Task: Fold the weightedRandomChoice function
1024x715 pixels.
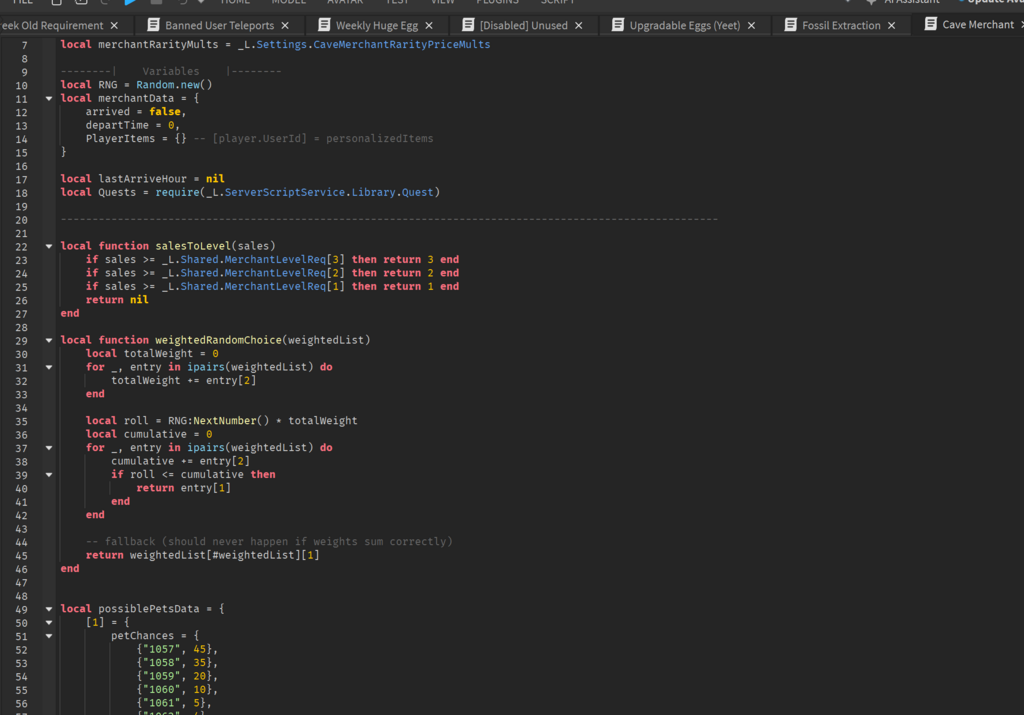Action: [48, 340]
